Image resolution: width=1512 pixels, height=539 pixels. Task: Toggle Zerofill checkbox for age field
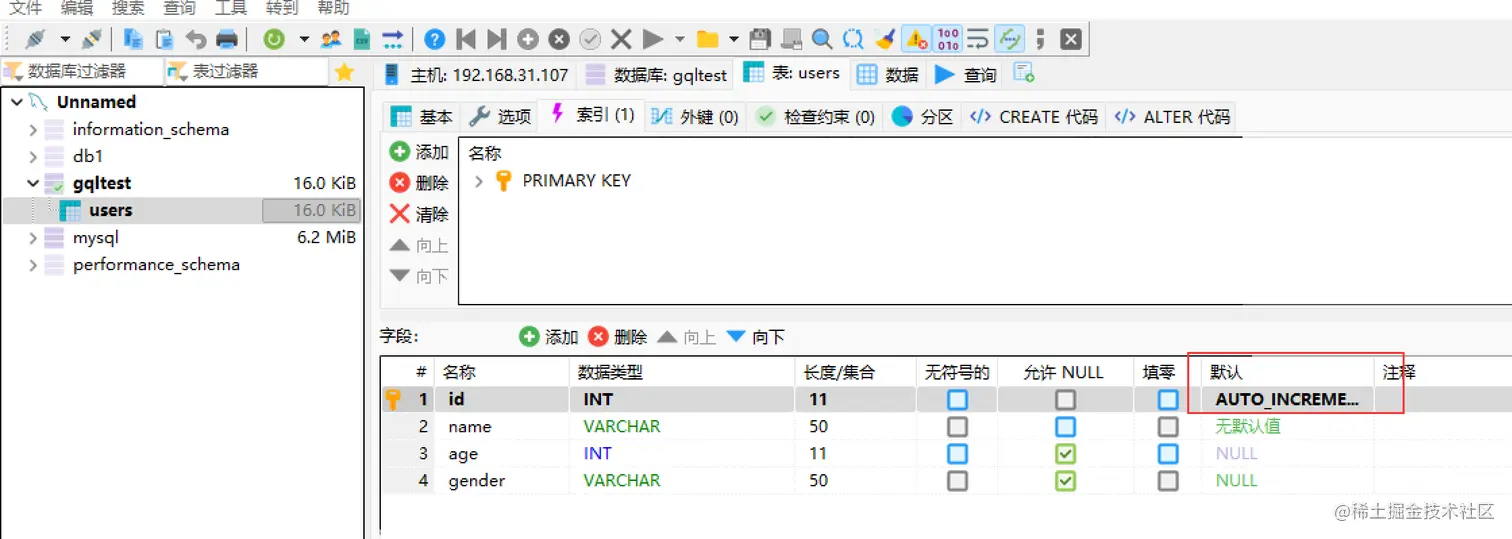(1168, 453)
